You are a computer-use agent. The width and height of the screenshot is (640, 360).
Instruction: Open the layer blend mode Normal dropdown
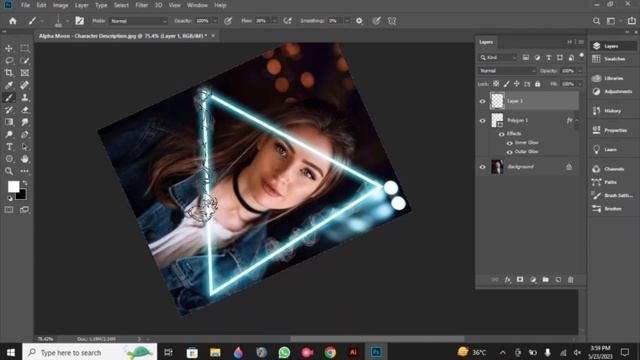coord(507,71)
